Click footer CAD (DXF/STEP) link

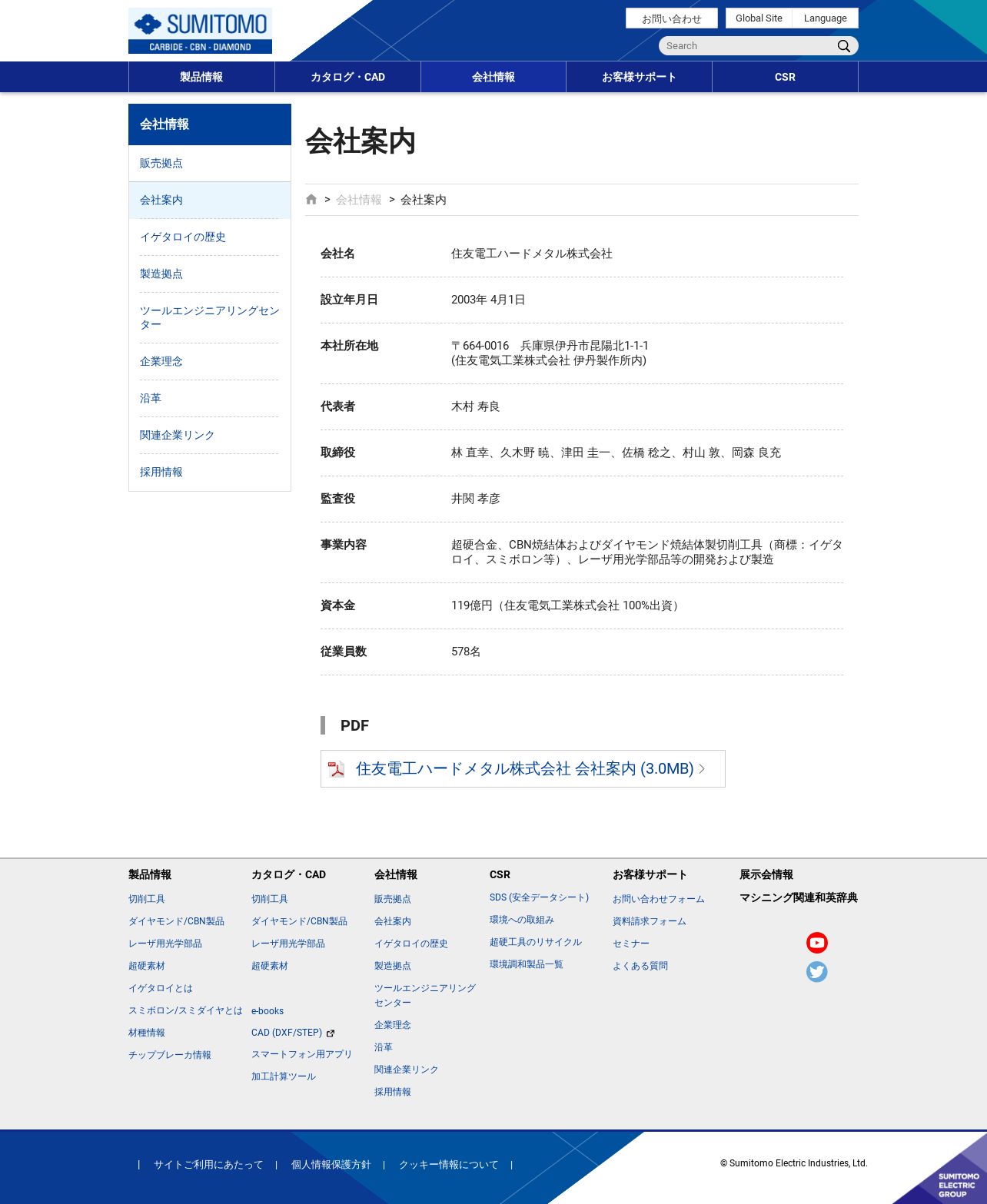click(x=287, y=1033)
